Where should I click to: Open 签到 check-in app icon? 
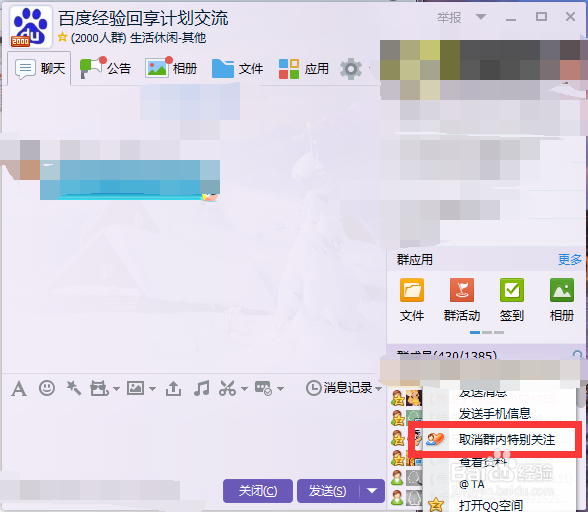pyautogui.click(x=512, y=290)
